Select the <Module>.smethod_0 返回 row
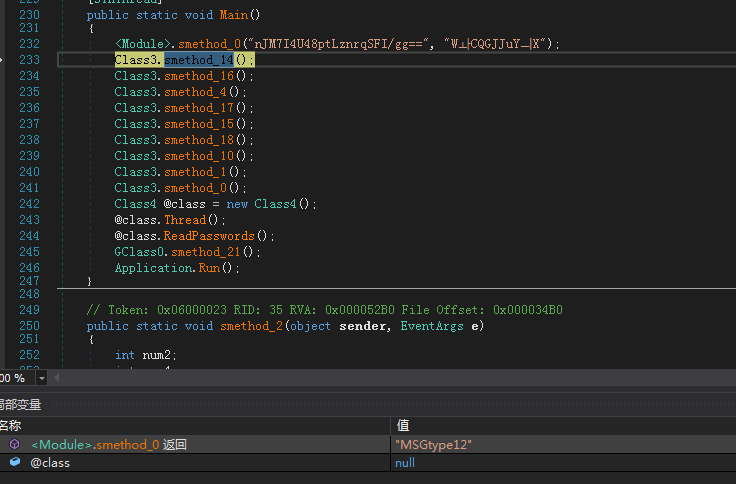Screen dimensions: 736x484 368,444
